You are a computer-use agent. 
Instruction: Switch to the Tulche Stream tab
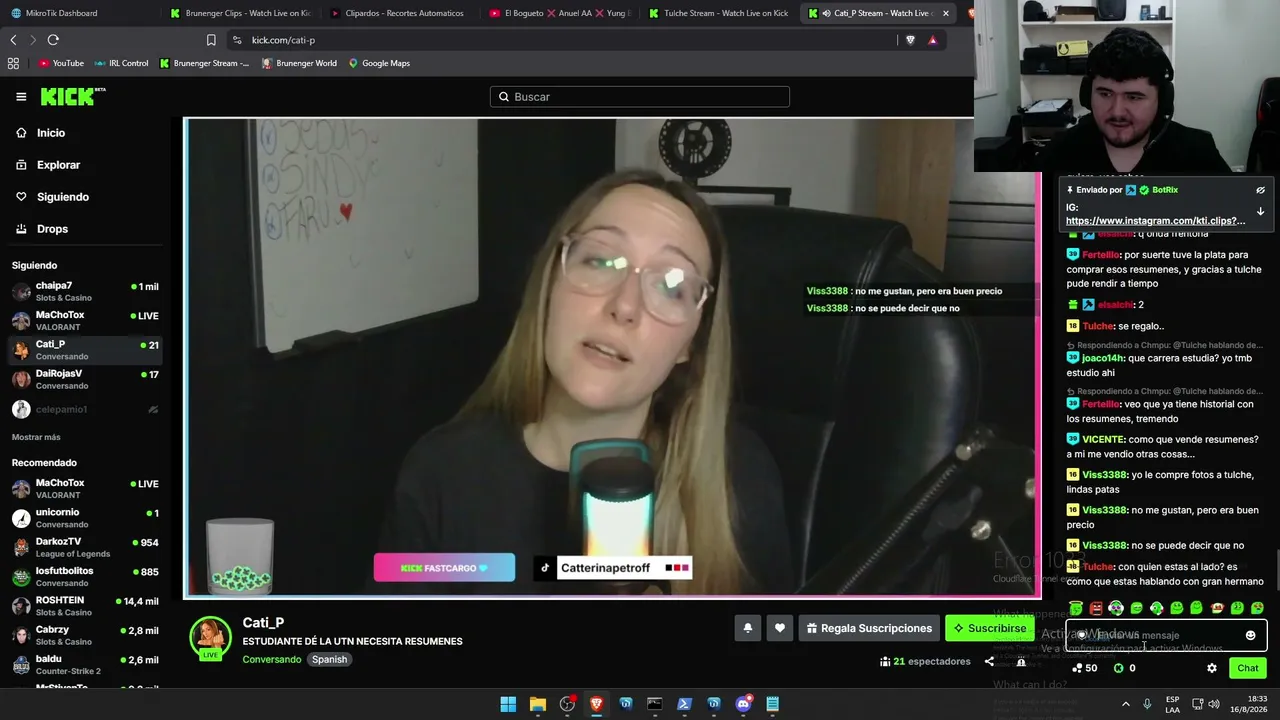tap(720, 13)
